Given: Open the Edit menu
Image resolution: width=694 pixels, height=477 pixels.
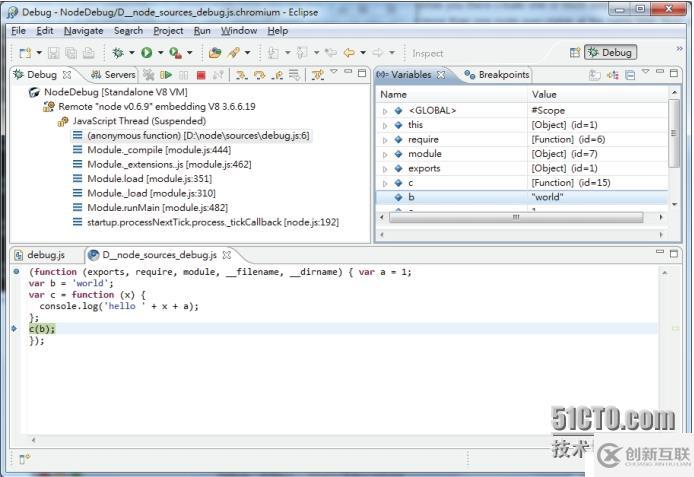Looking at the screenshot, I should (45, 31).
